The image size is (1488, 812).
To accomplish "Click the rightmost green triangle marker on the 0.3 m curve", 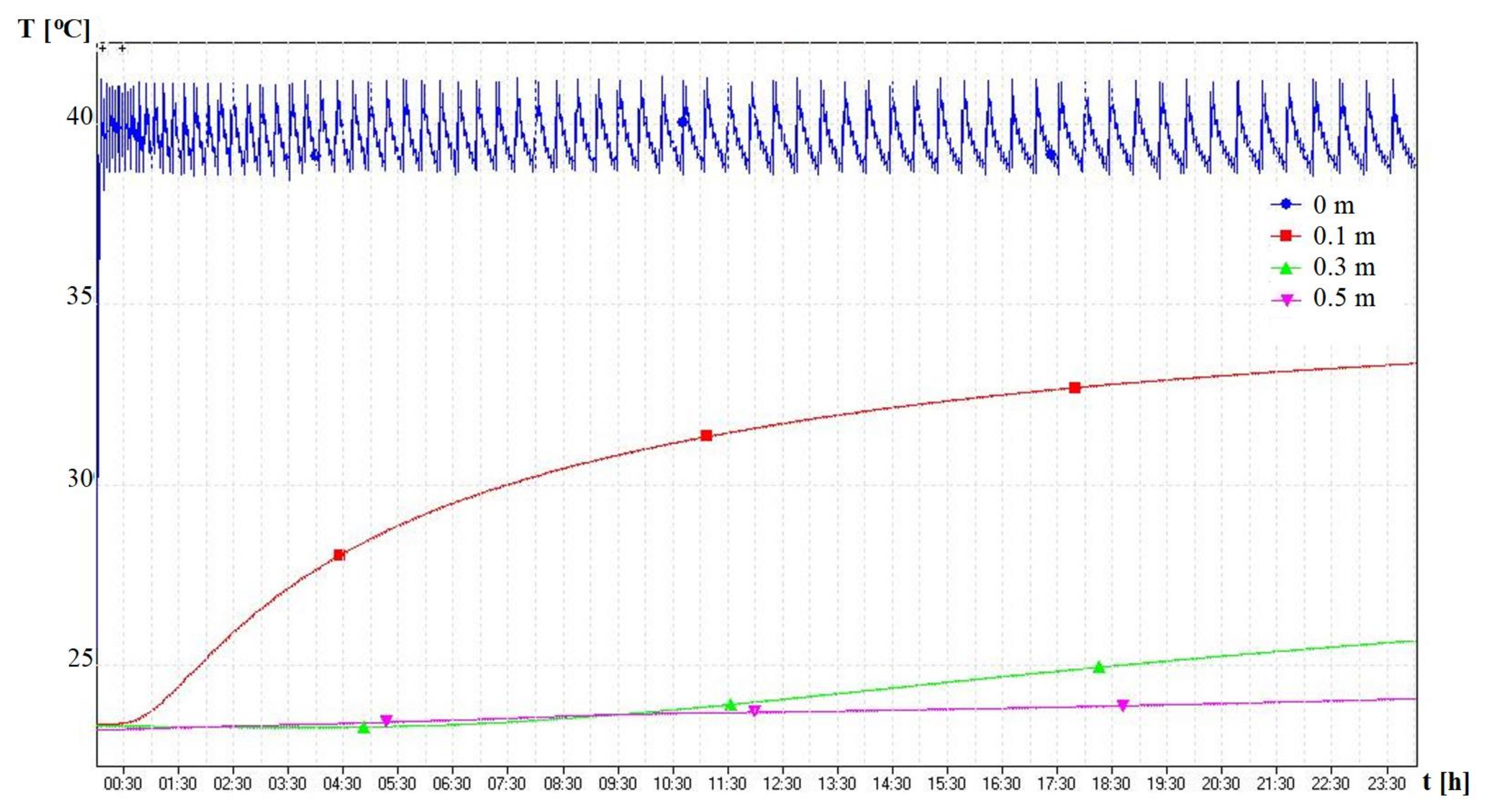I will coord(1099,668).
